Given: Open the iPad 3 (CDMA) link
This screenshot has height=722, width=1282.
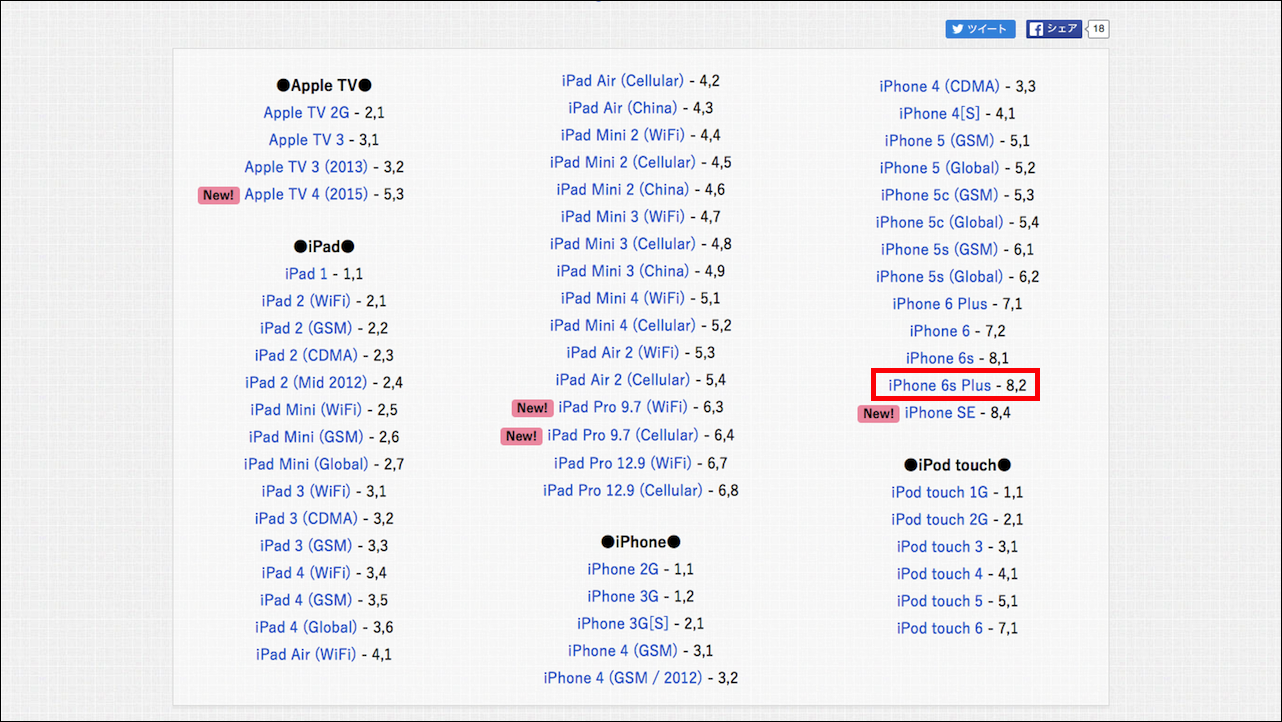Looking at the screenshot, I should pyautogui.click(x=306, y=518).
